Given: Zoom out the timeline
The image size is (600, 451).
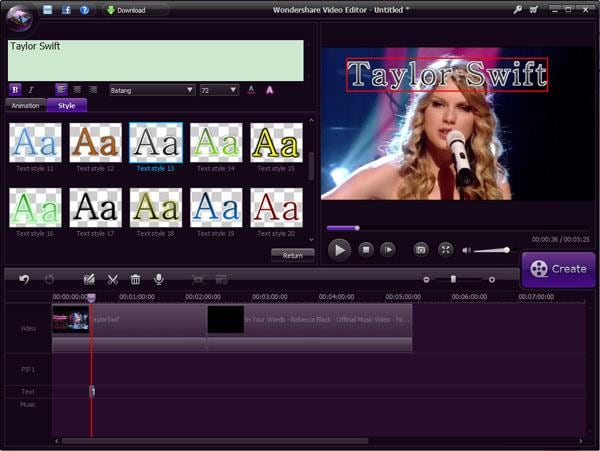Looking at the screenshot, I should click(x=426, y=280).
